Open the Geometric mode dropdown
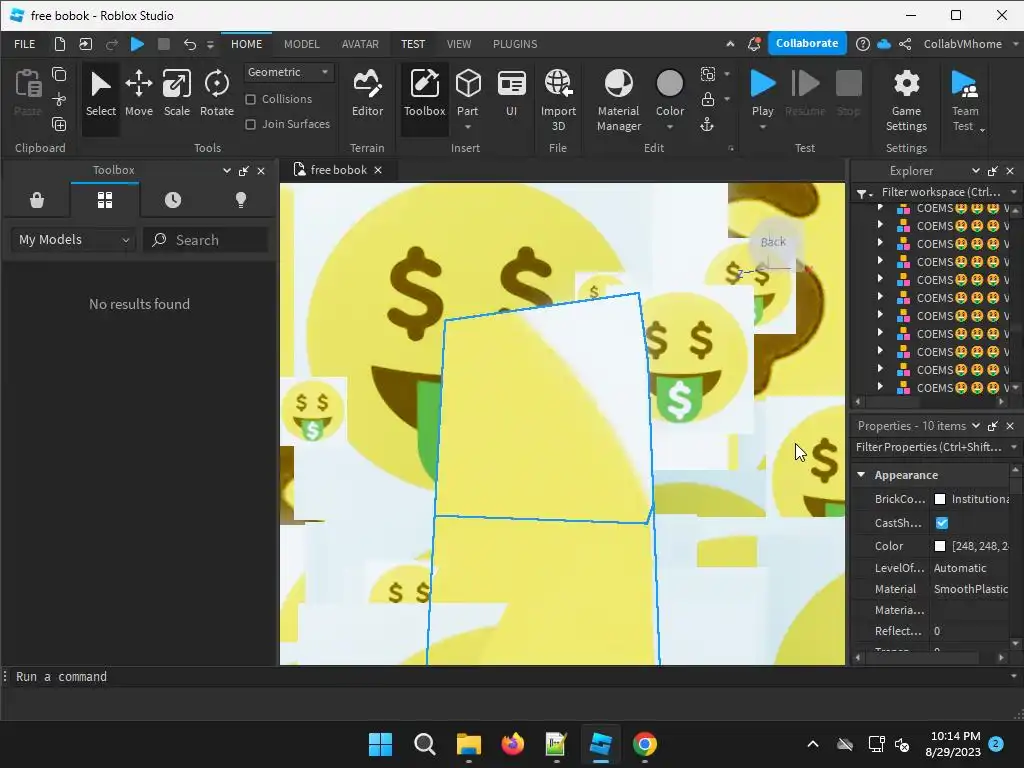The width and height of the screenshot is (1024, 768). click(289, 72)
